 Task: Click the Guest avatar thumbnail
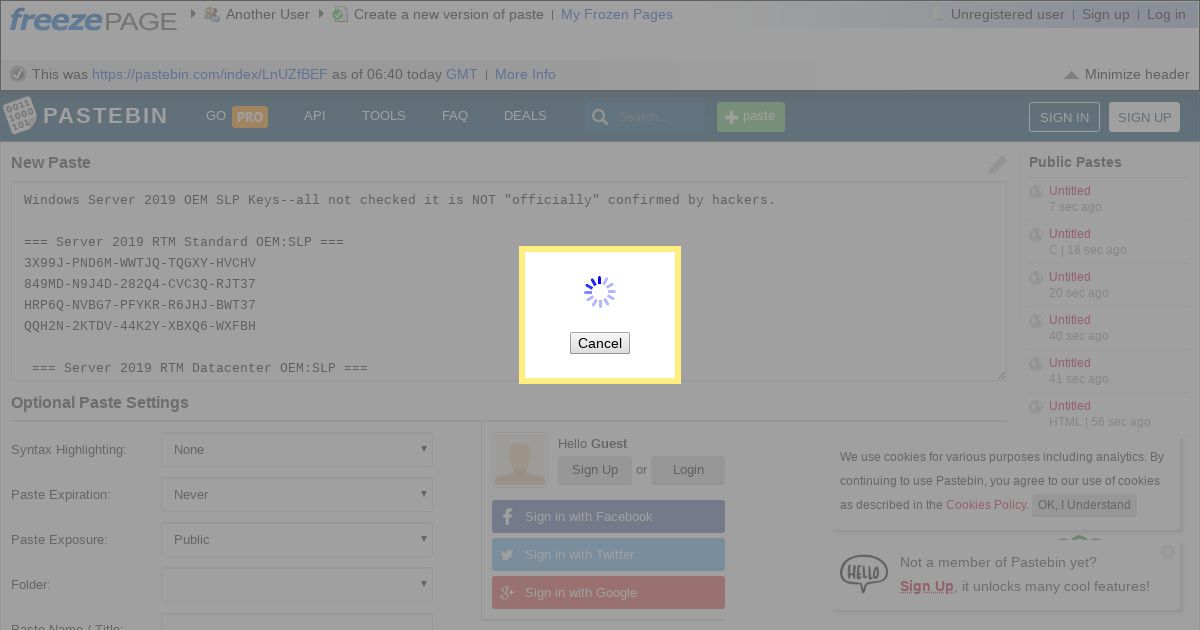click(x=520, y=460)
